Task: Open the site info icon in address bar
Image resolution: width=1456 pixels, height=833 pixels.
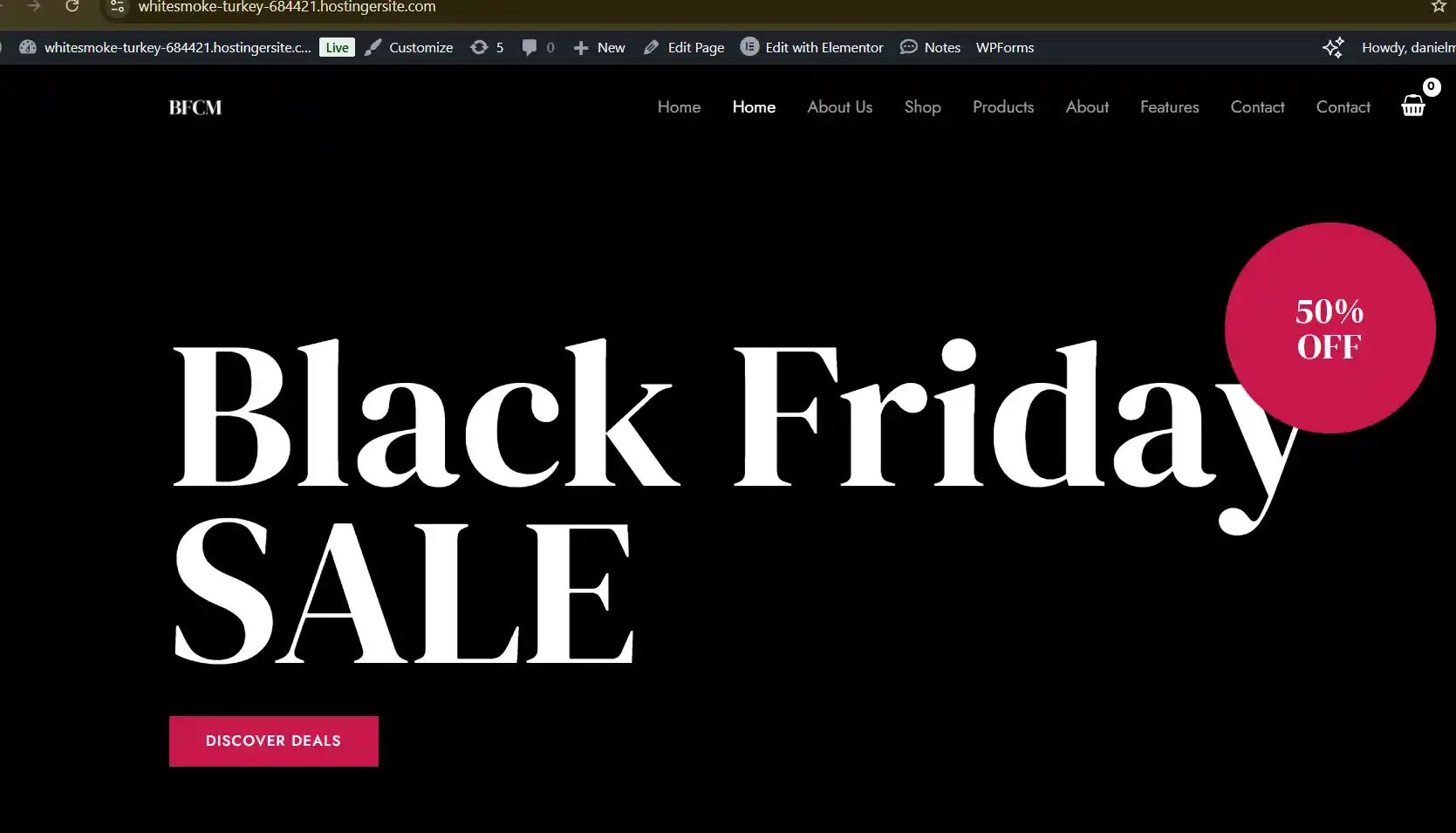Action: pos(117,7)
